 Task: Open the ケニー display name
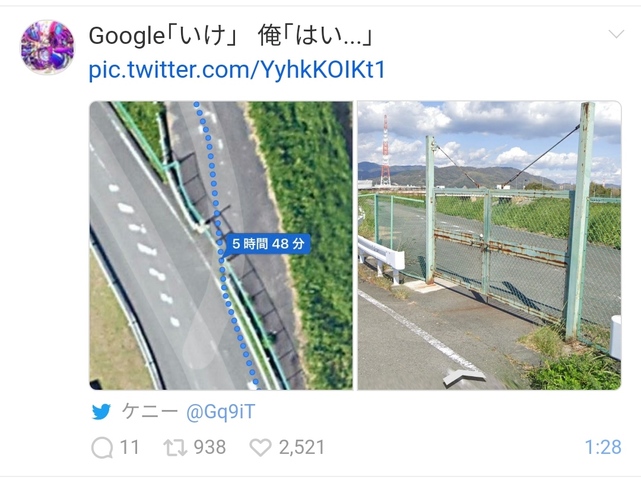click(x=150, y=411)
